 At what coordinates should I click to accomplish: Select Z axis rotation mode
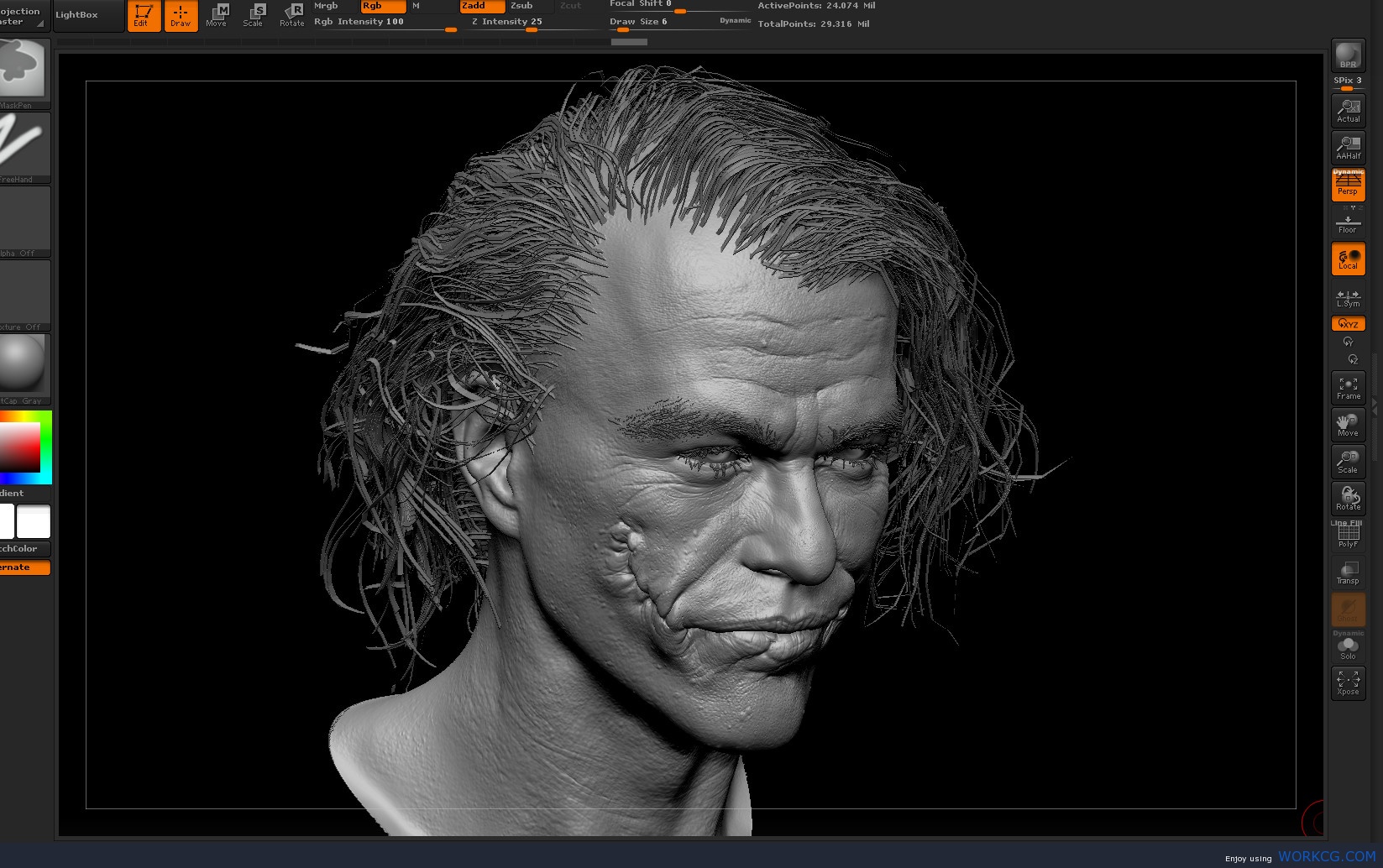pyautogui.click(x=1352, y=359)
